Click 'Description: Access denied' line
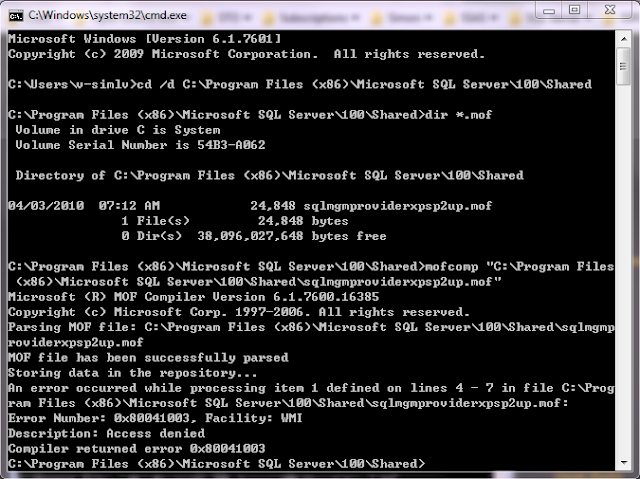 coord(107,433)
